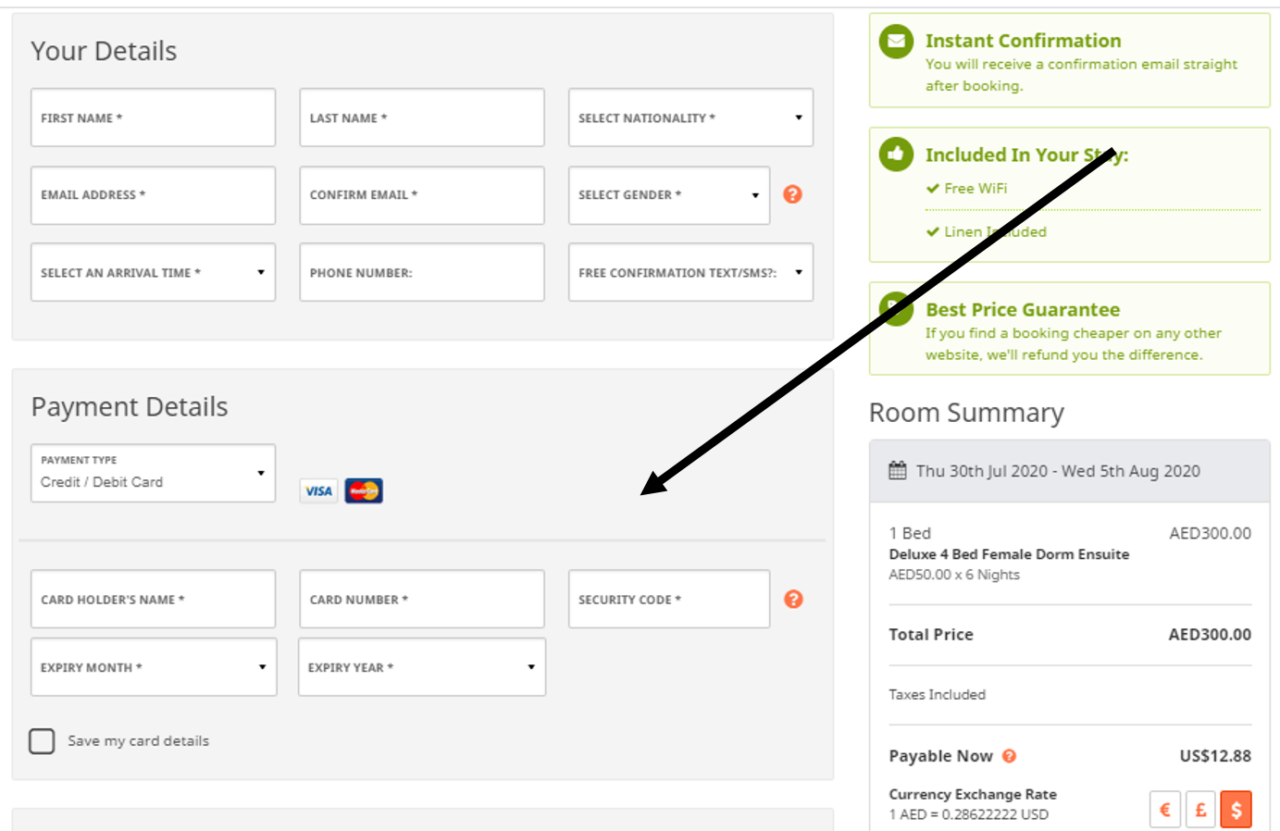Click the MasterCard icon
The width and height of the screenshot is (1280, 831).
coord(363,490)
